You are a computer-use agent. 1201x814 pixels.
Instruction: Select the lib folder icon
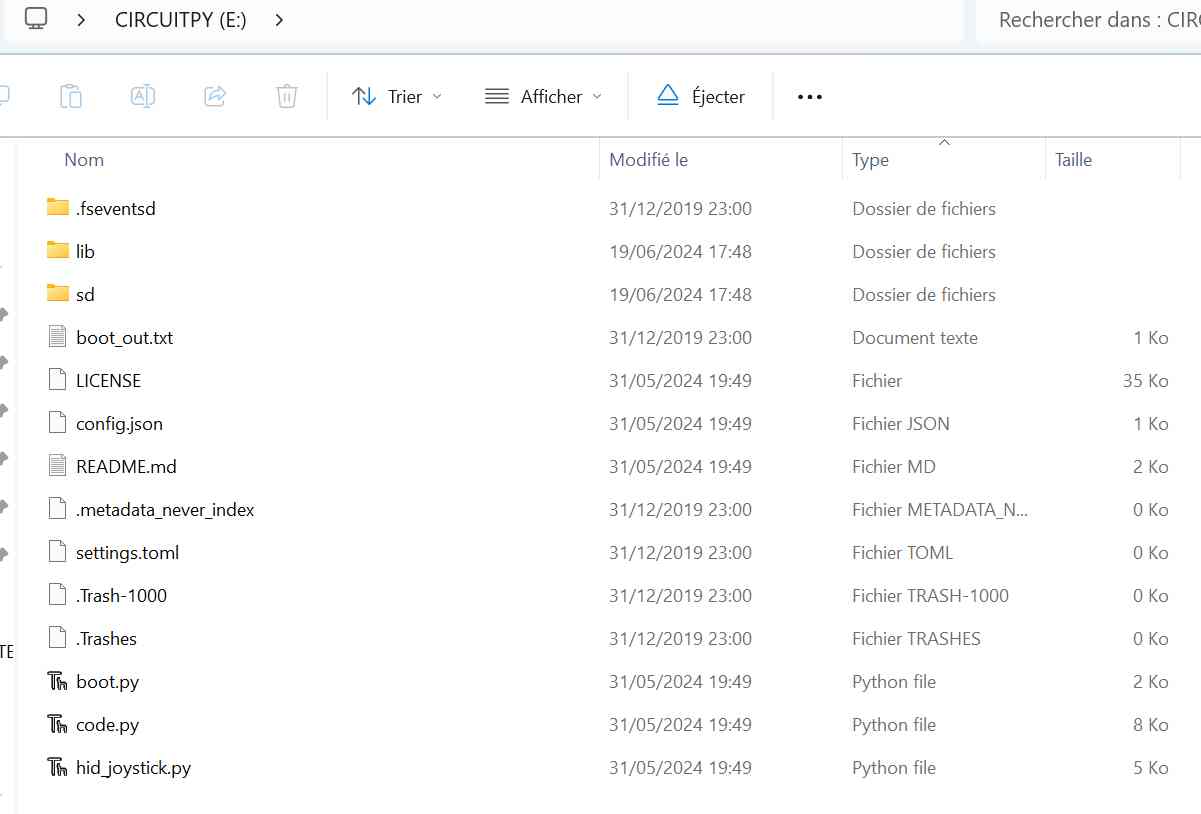pos(58,251)
